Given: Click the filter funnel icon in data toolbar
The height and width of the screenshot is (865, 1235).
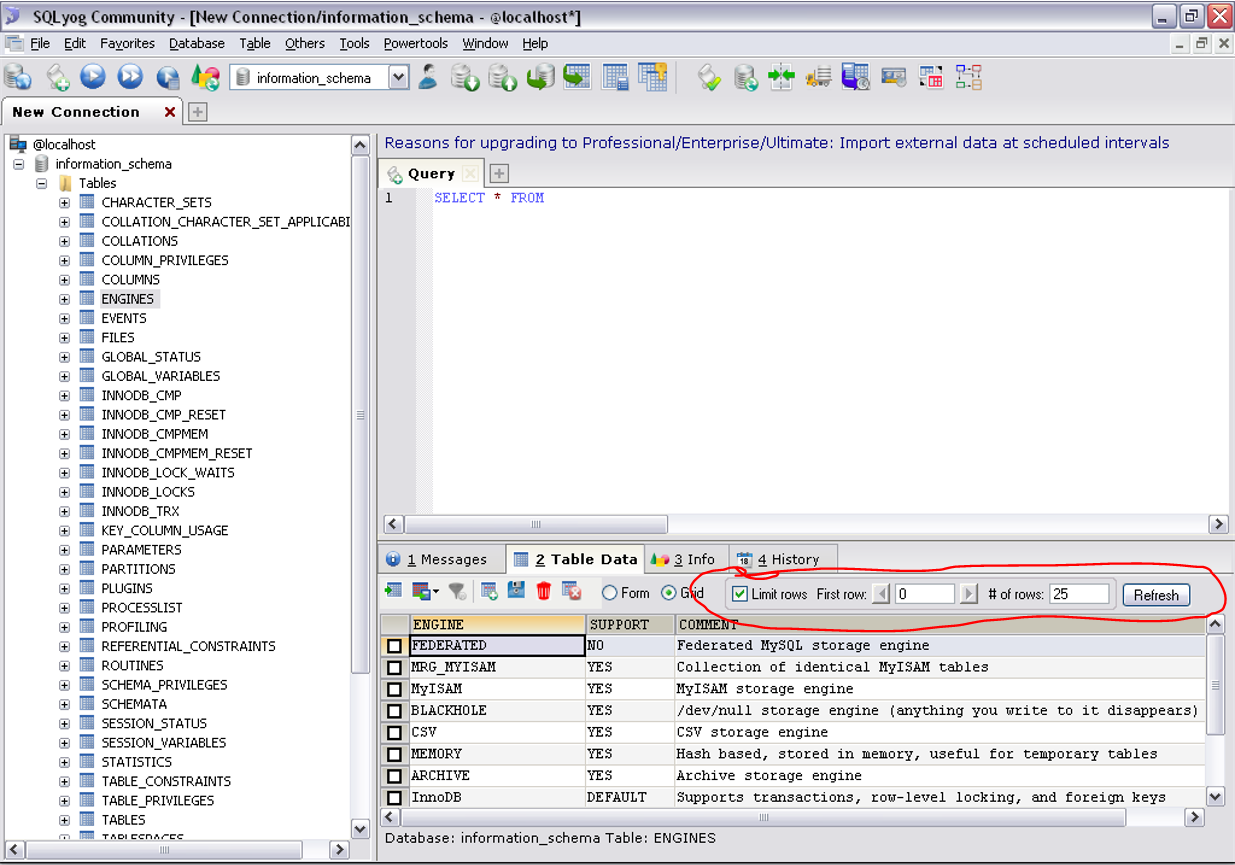Looking at the screenshot, I should [x=457, y=592].
